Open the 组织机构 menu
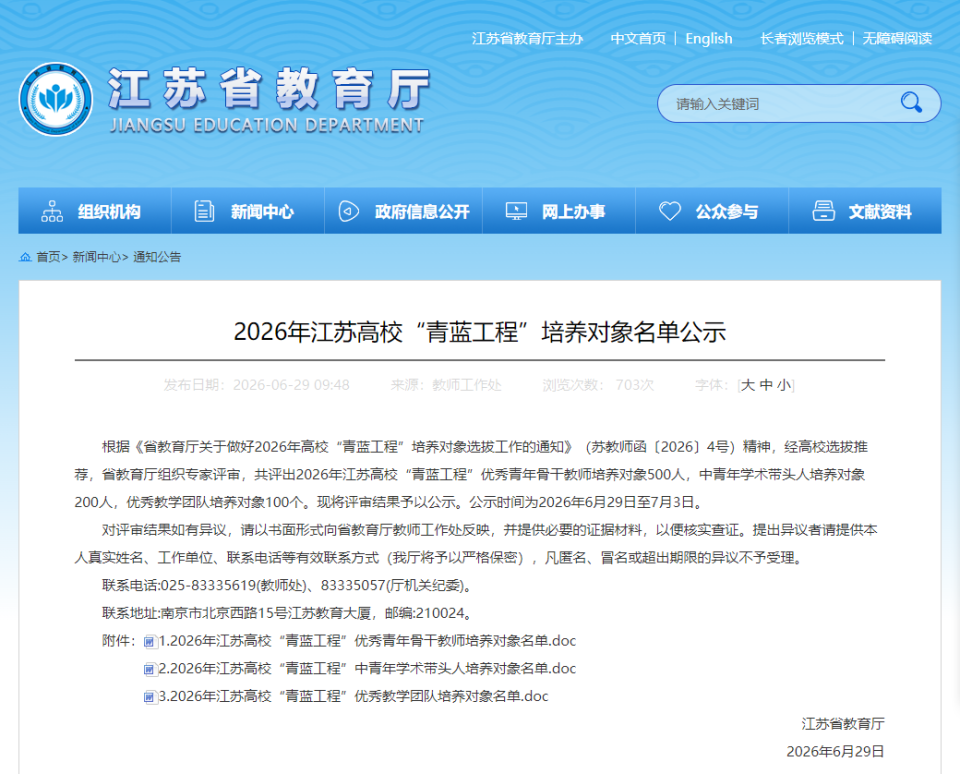 95,211
